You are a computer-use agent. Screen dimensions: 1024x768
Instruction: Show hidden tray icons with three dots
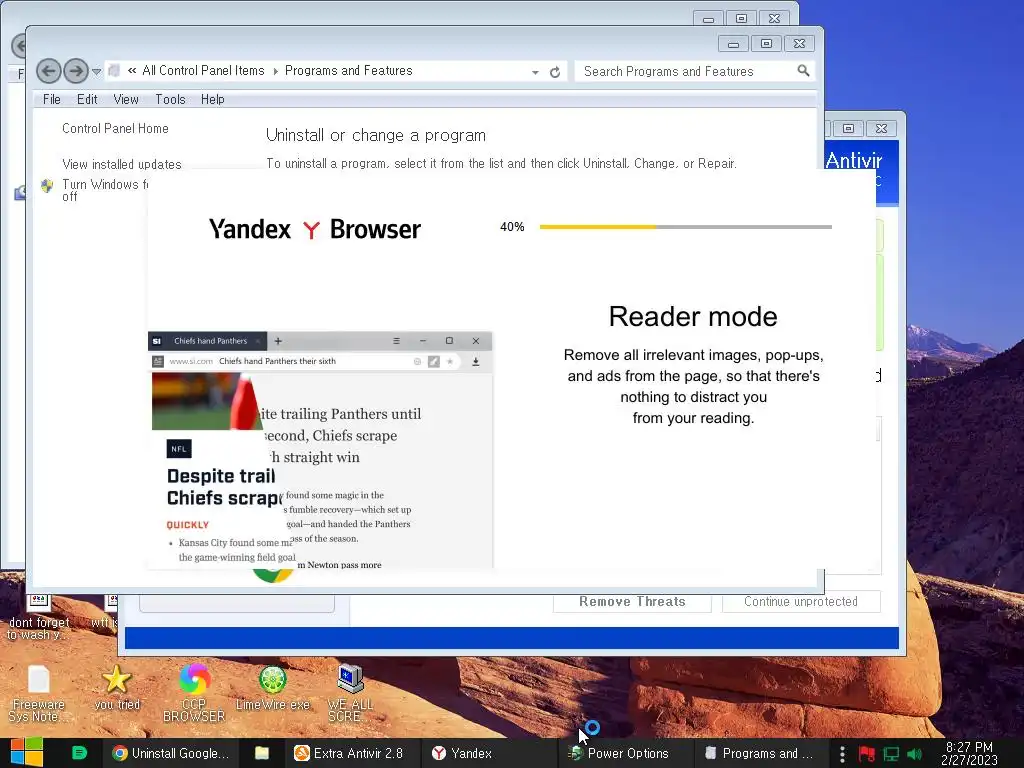(x=842, y=754)
